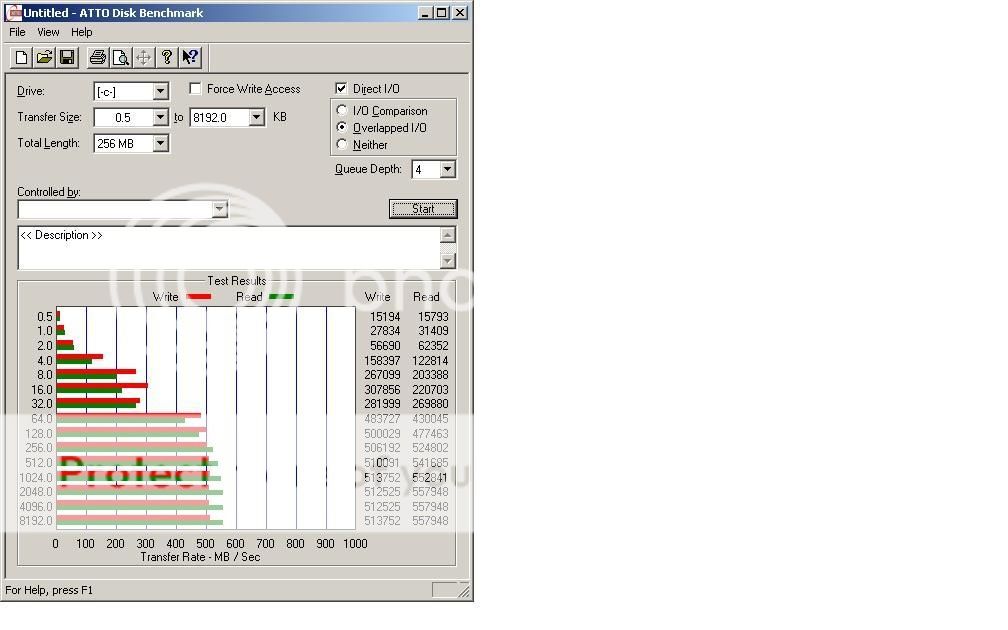This screenshot has width=1008, height=630.
Task: Click the window resize grip corner
Action: [x=463, y=590]
